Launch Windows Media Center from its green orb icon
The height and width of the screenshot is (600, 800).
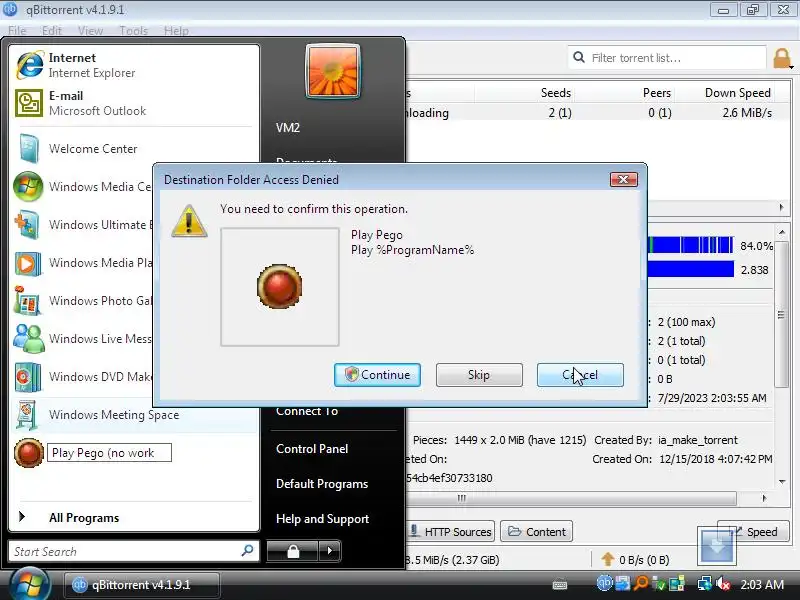(28, 186)
